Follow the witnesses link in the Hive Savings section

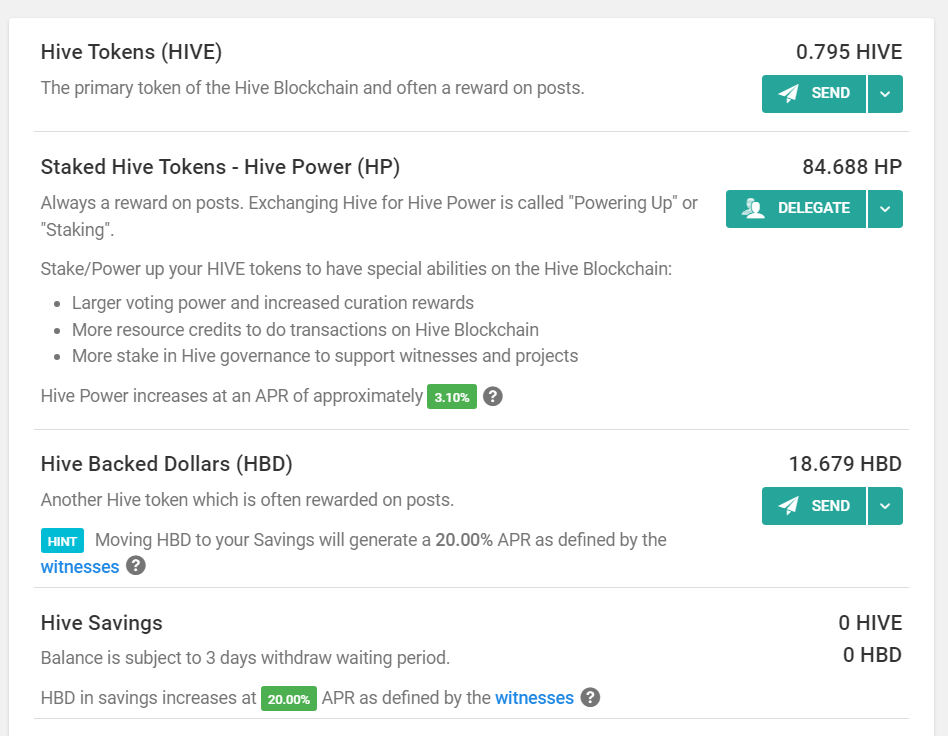(x=534, y=698)
